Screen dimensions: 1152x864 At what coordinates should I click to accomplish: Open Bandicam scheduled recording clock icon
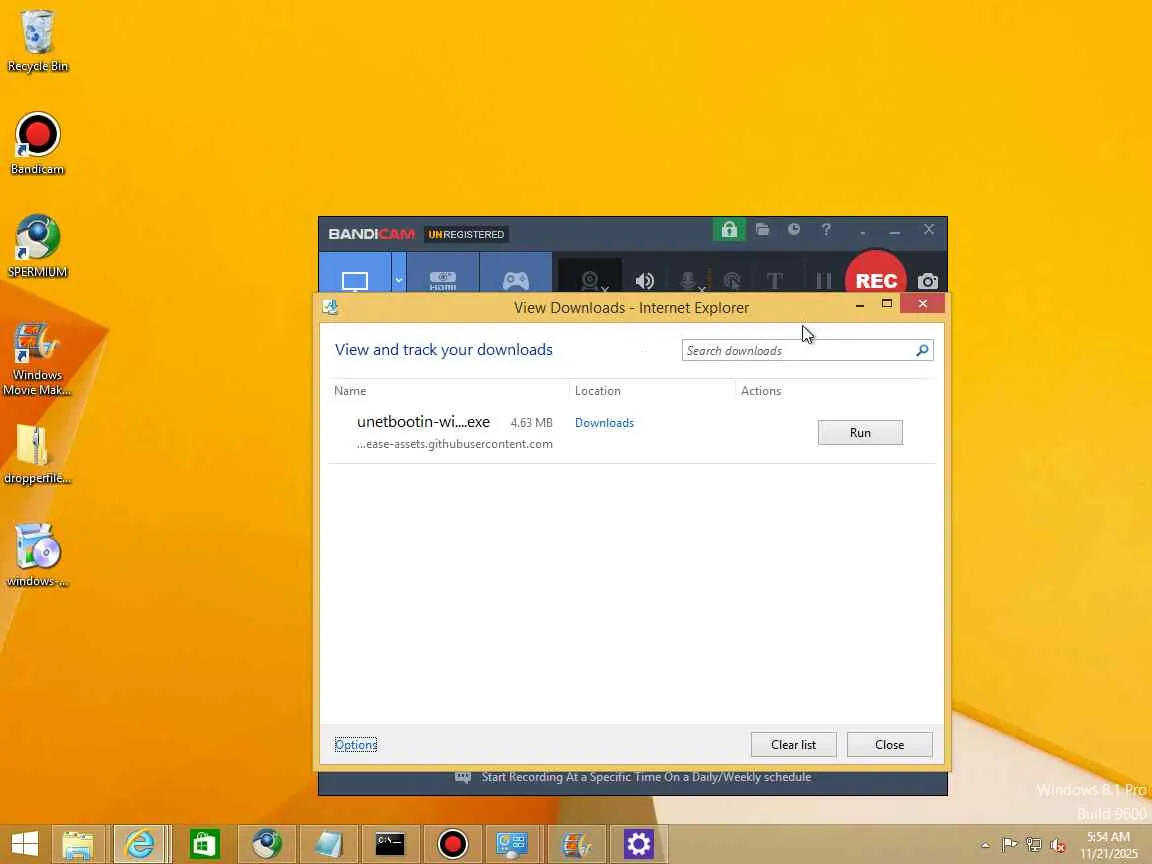[x=794, y=230]
